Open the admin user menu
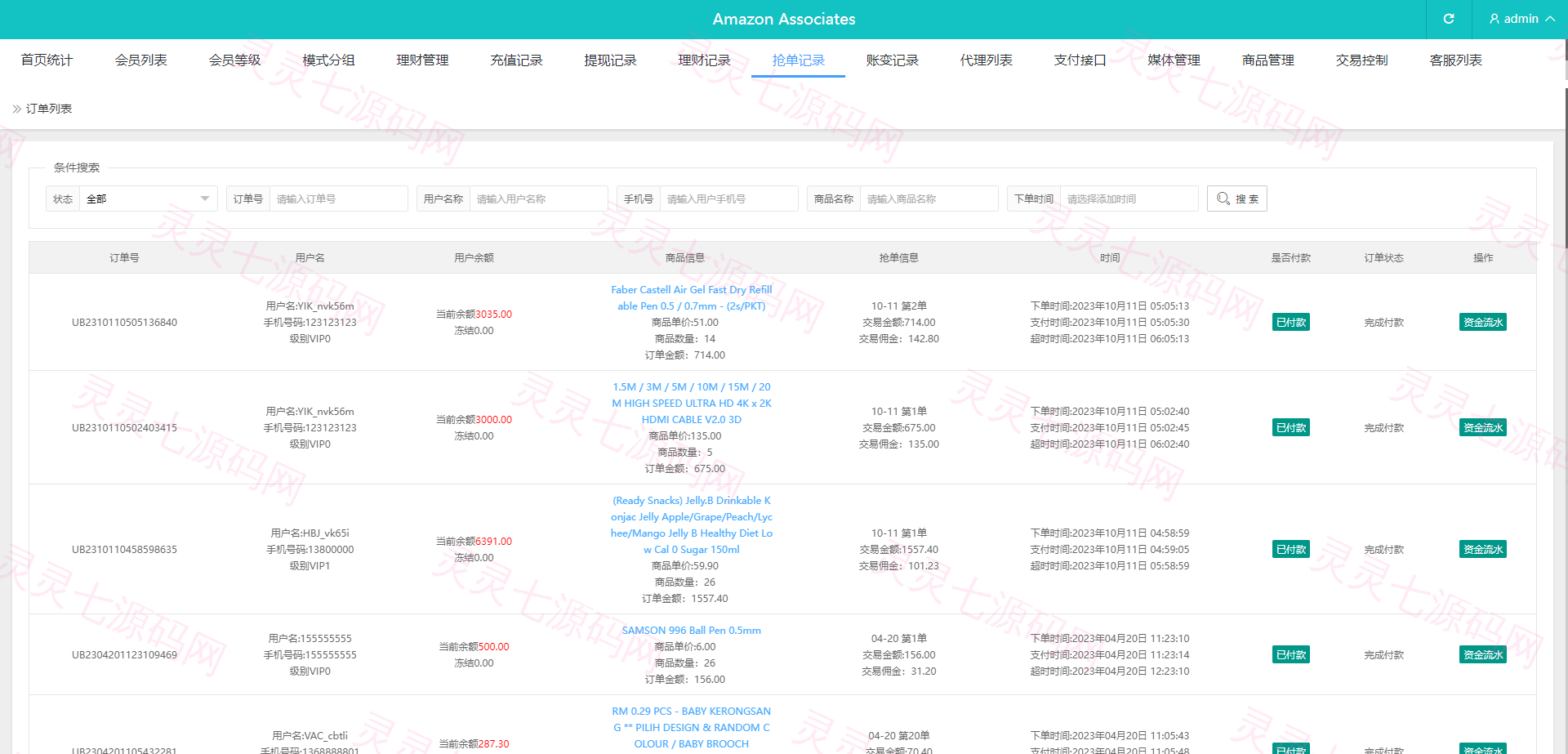This screenshot has width=1568, height=754. (x=1521, y=19)
